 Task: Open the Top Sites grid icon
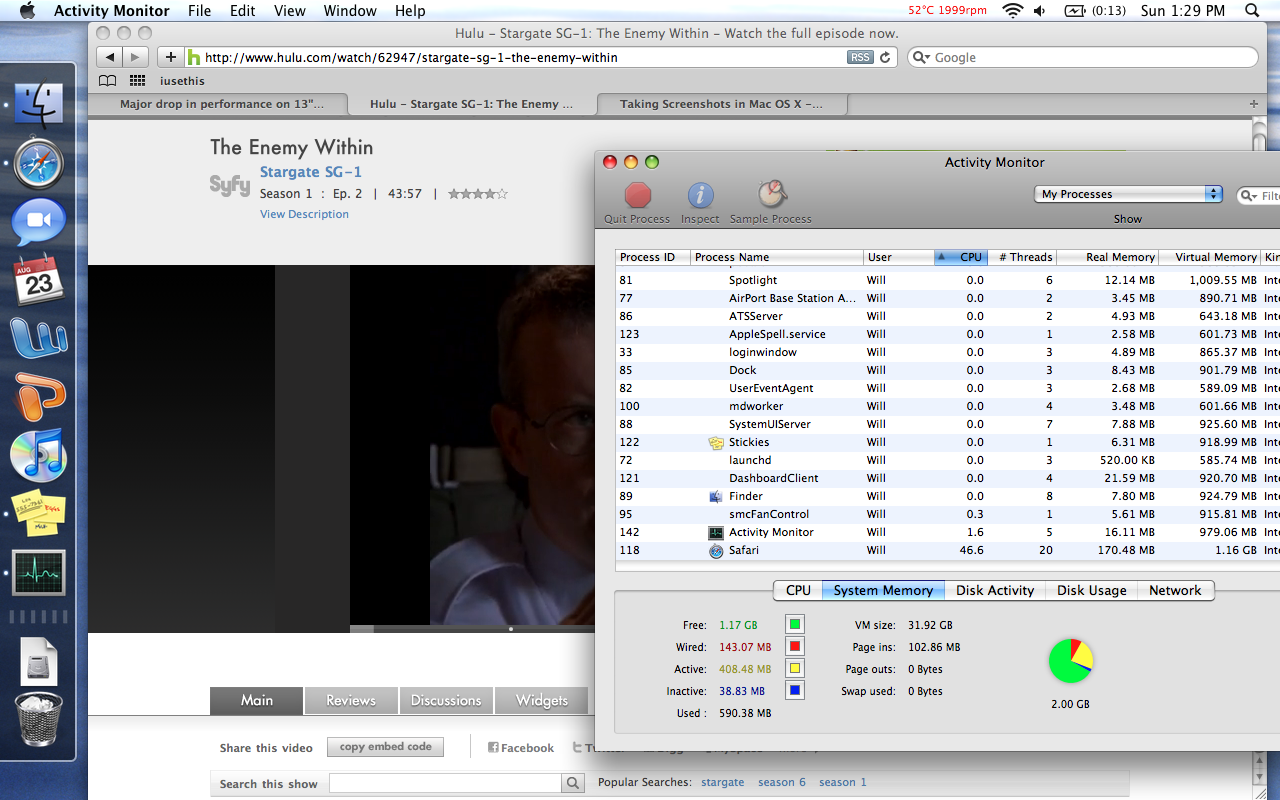pos(137,81)
